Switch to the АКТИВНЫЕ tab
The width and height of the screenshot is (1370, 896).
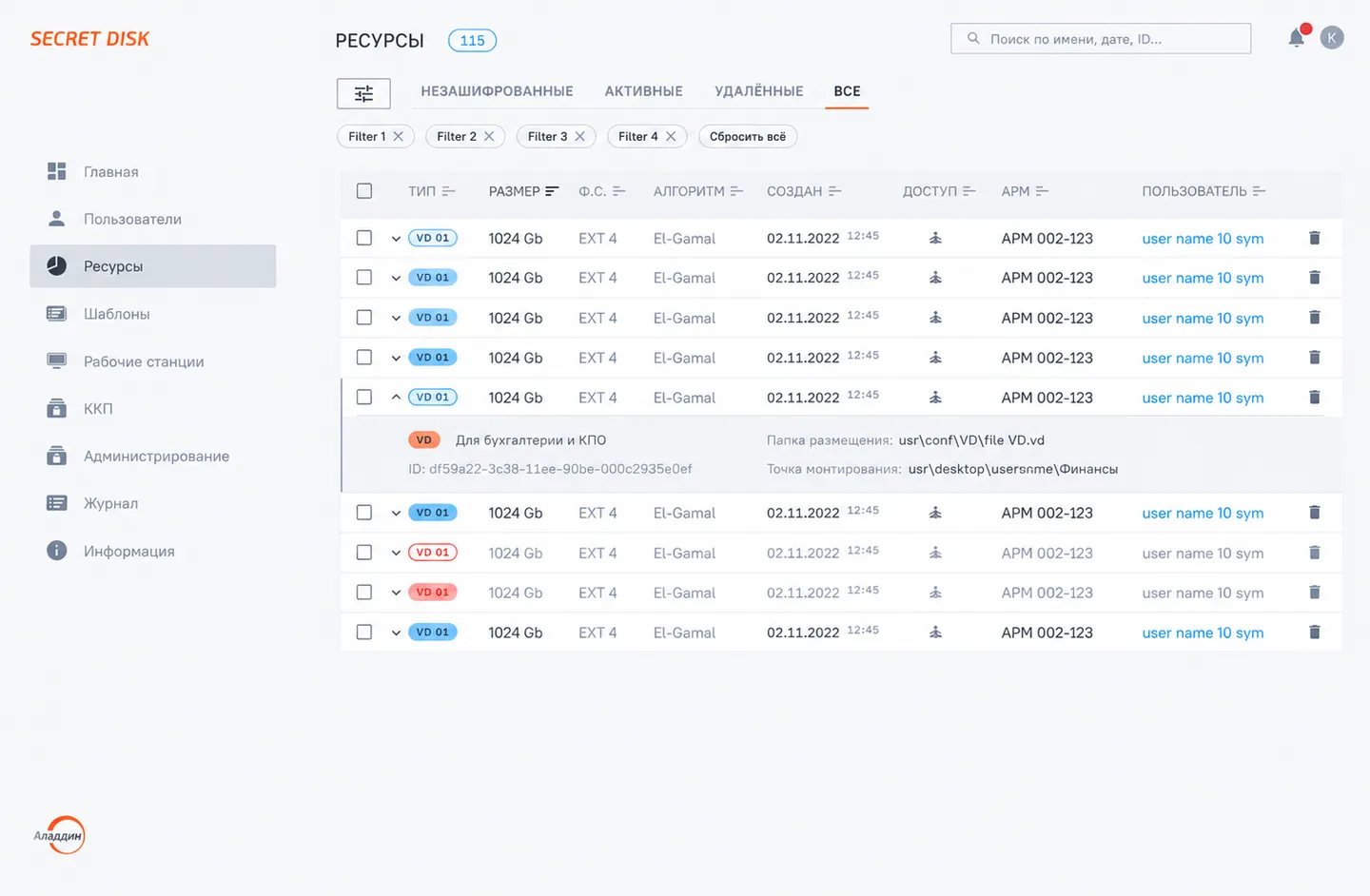(x=644, y=91)
